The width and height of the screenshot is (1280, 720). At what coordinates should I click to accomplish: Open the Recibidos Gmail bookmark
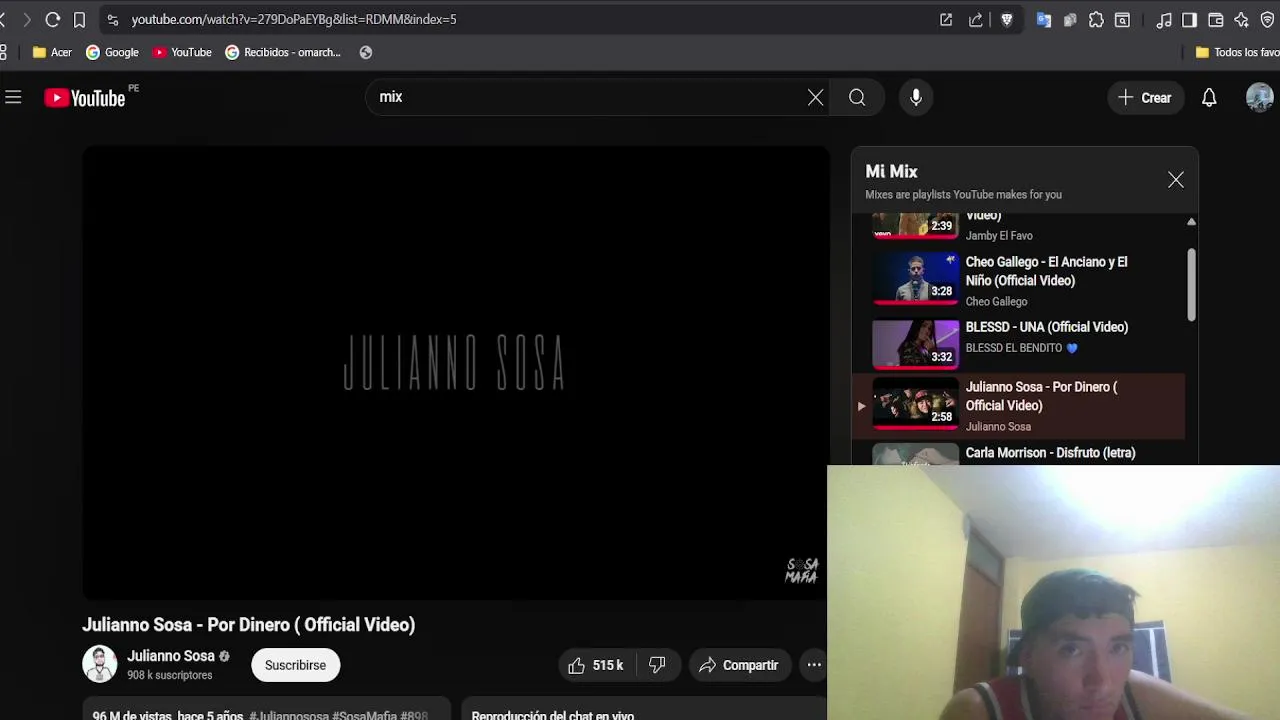tap(283, 52)
